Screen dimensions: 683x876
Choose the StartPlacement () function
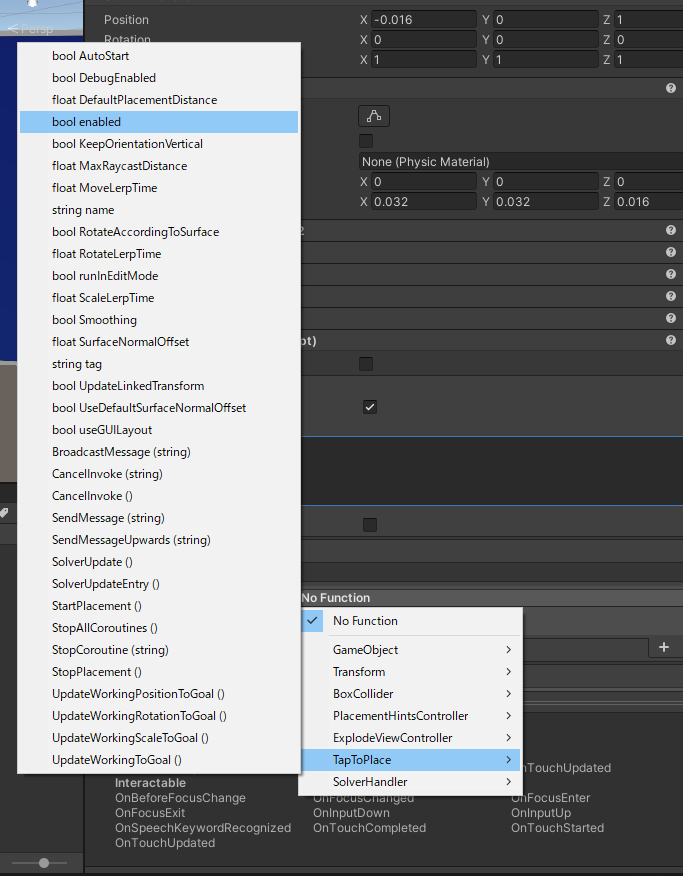[x=159, y=606]
